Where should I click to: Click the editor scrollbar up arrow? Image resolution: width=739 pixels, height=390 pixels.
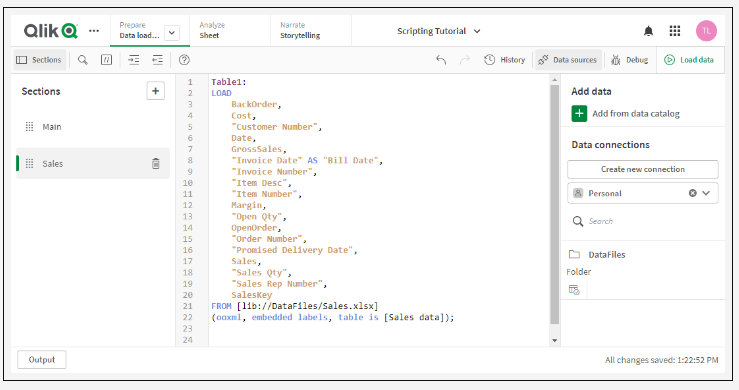click(554, 80)
